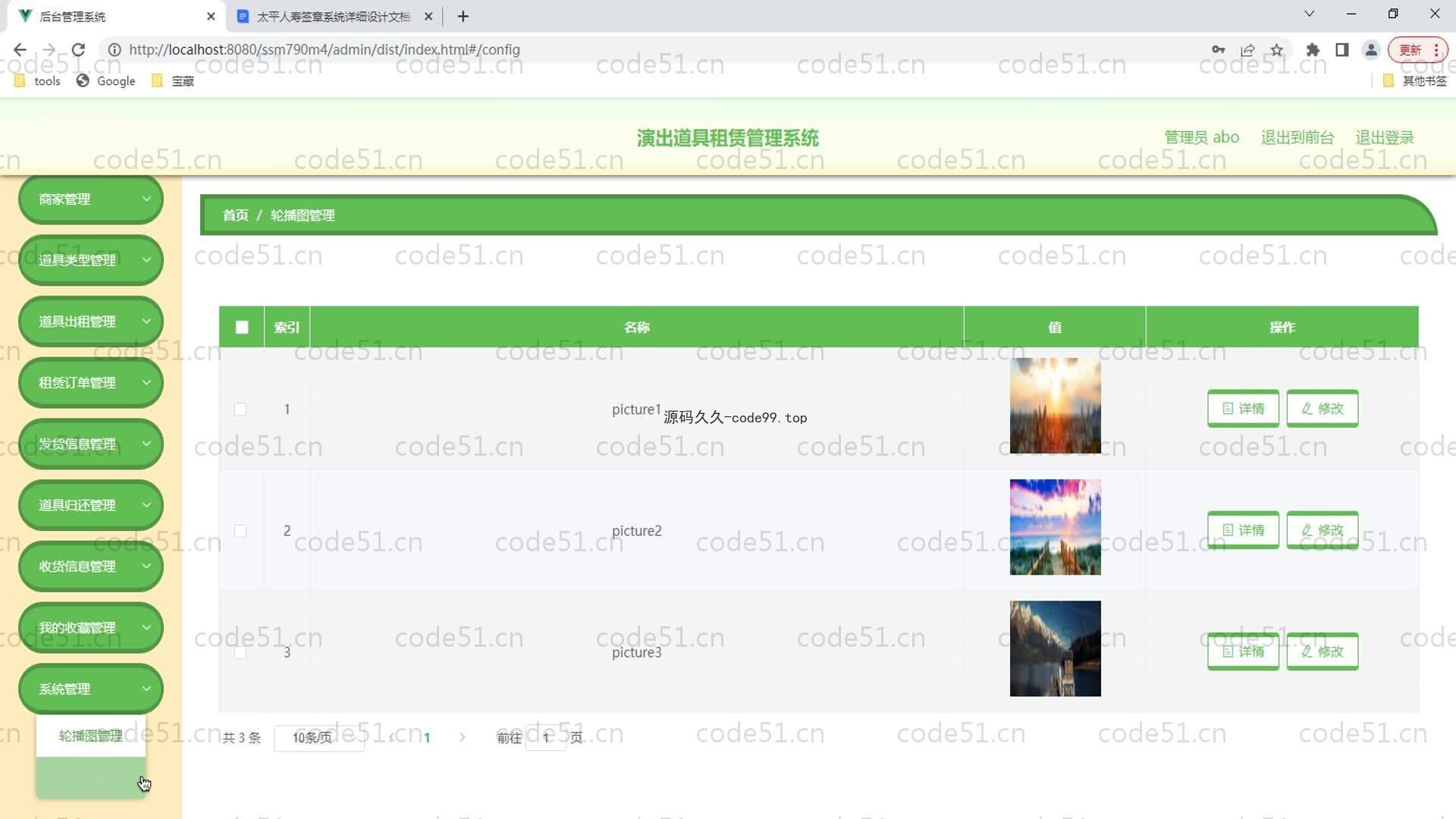
Task: Open the 10条/页 page size dropdown
Action: 319,738
